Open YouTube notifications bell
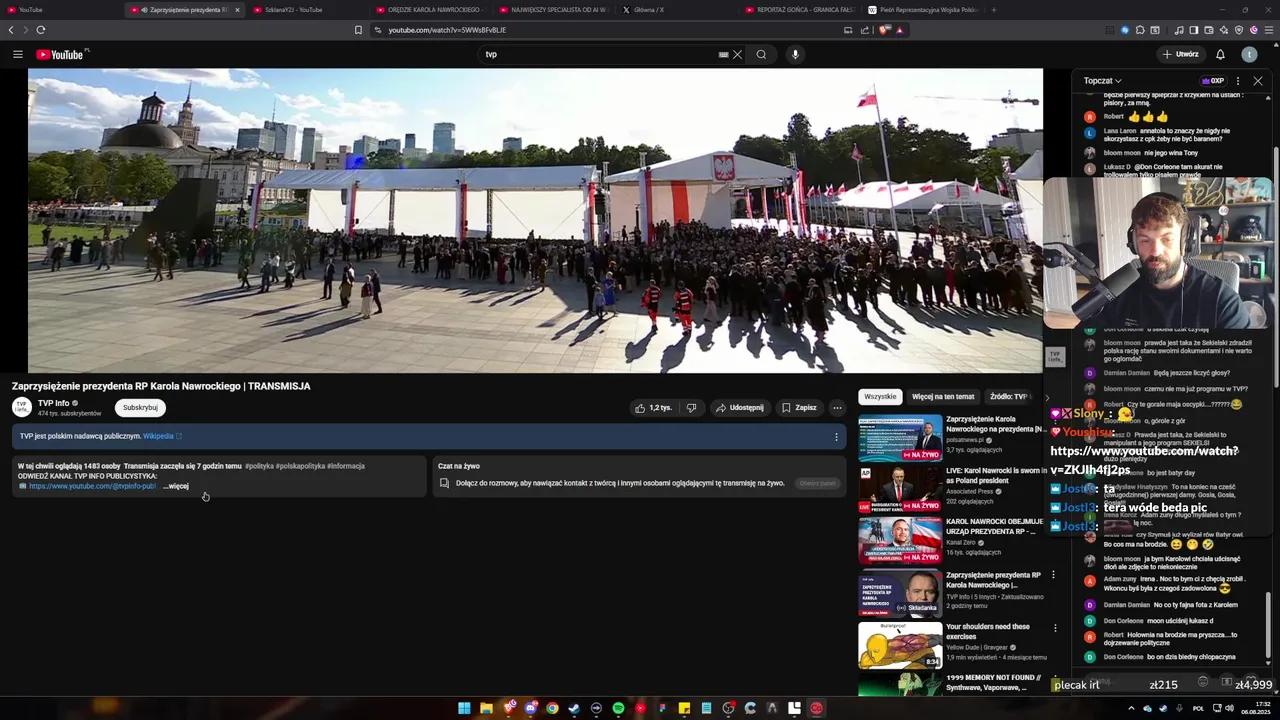 pyautogui.click(x=1220, y=54)
